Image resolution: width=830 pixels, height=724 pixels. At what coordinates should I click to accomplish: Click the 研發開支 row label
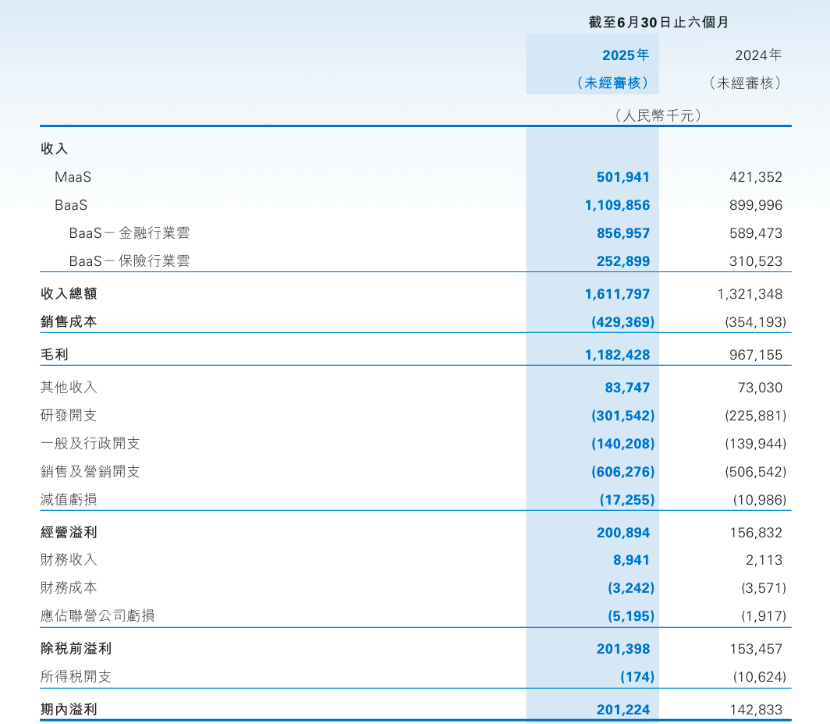point(68,415)
